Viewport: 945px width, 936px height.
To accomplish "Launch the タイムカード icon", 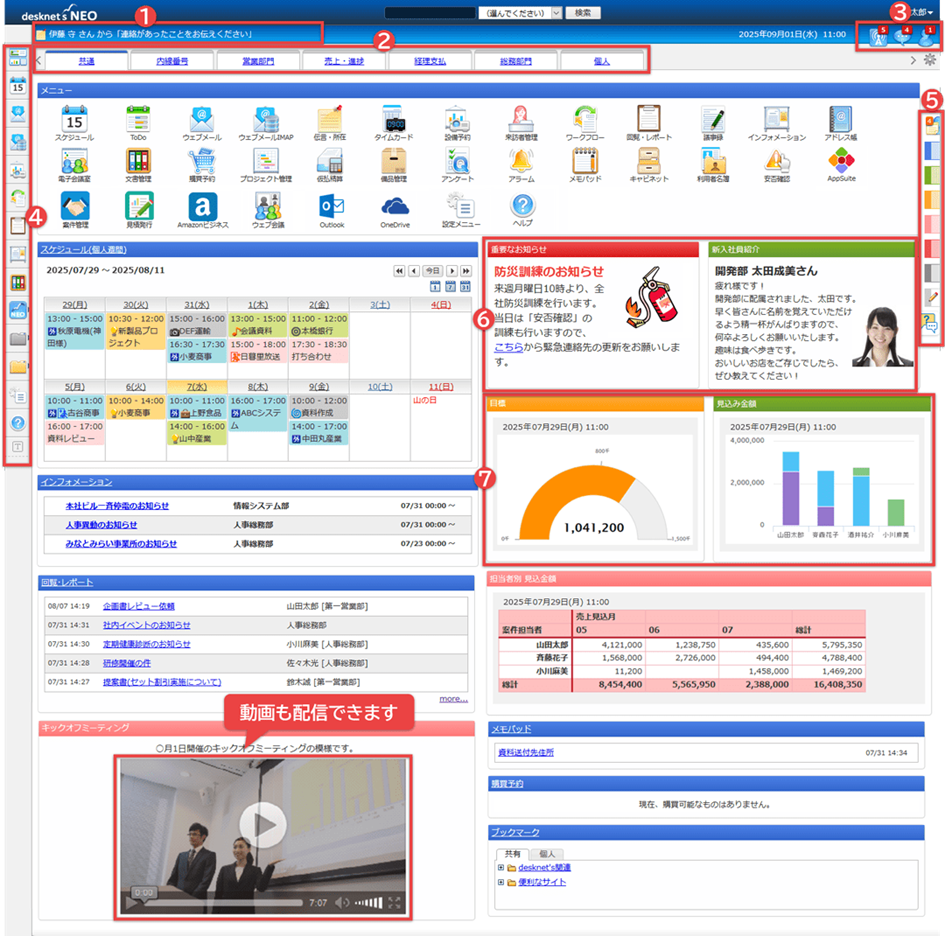I will click(394, 119).
